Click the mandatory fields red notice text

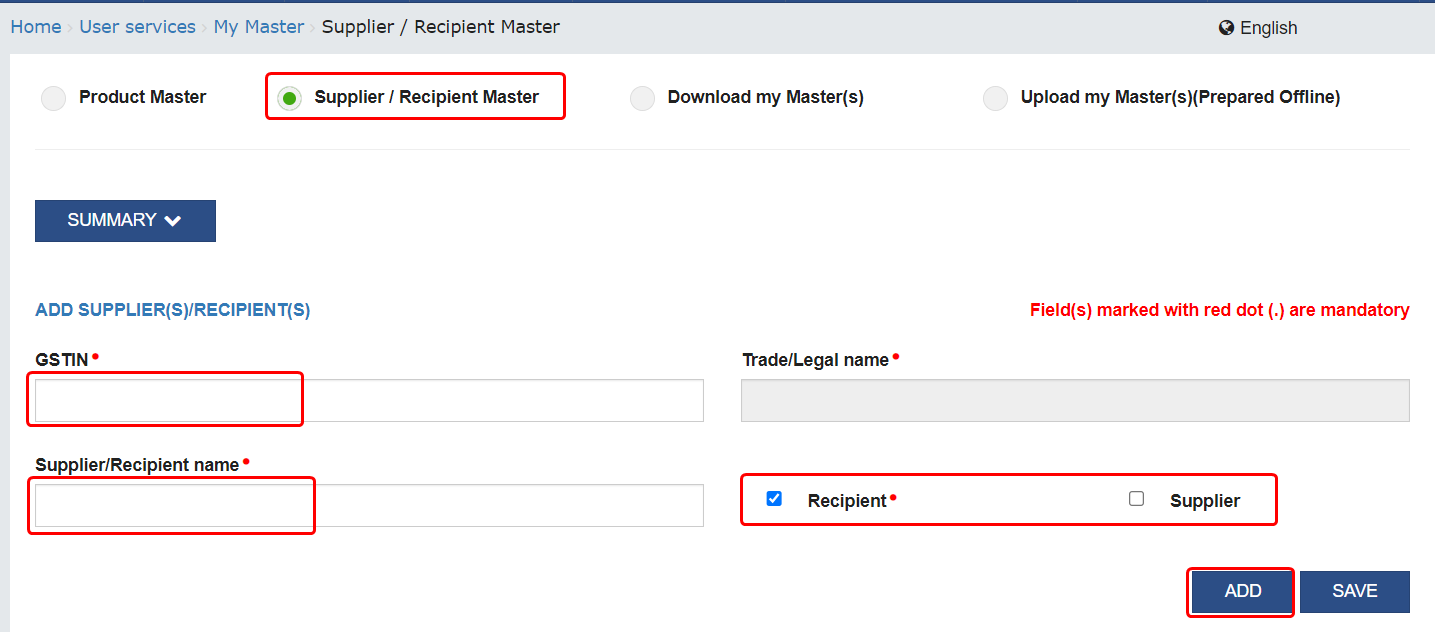click(x=1220, y=311)
